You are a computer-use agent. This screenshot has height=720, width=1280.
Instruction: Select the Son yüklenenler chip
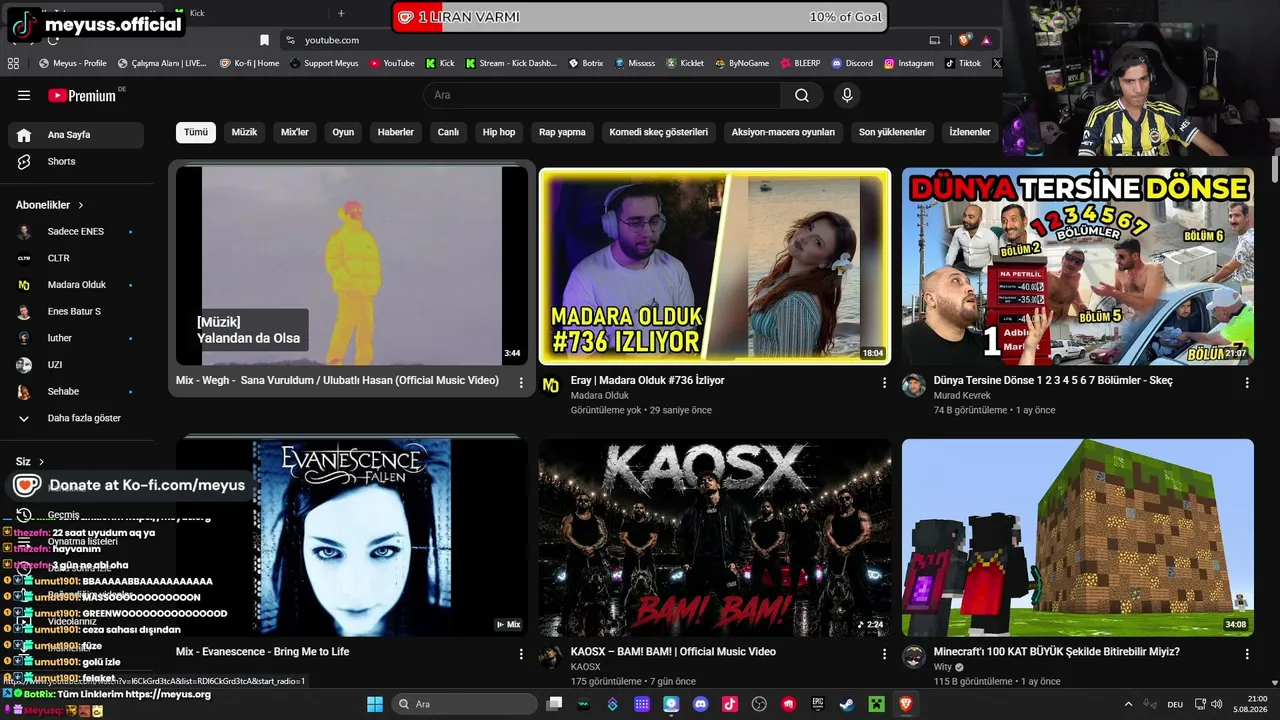892,132
